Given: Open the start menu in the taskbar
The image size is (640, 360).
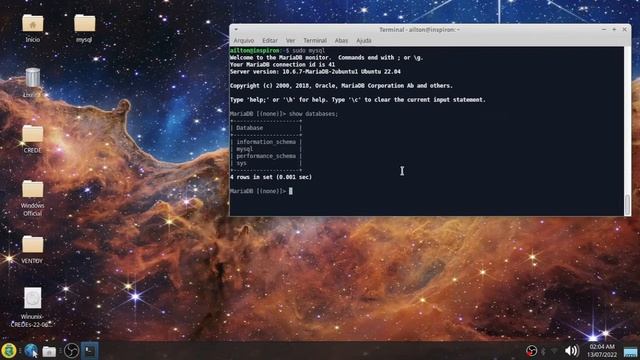Looking at the screenshot, I should pos(9,351).
